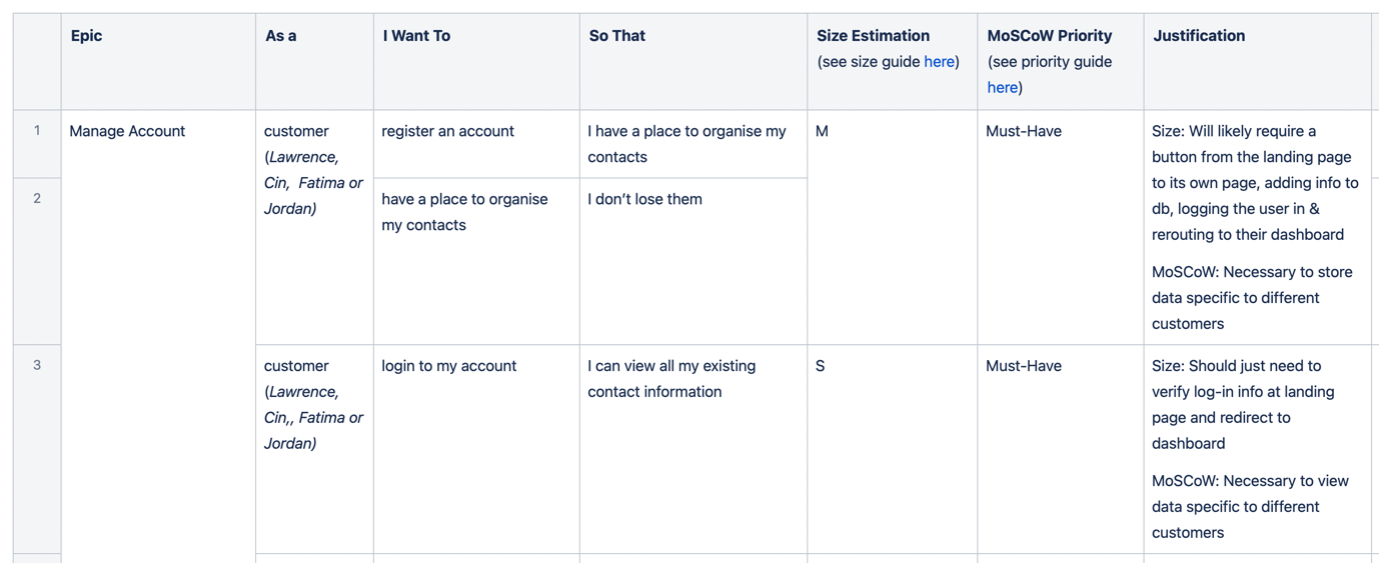Click the 'So That' column header
1384x568 pixels.
click(x=694, y=61)
